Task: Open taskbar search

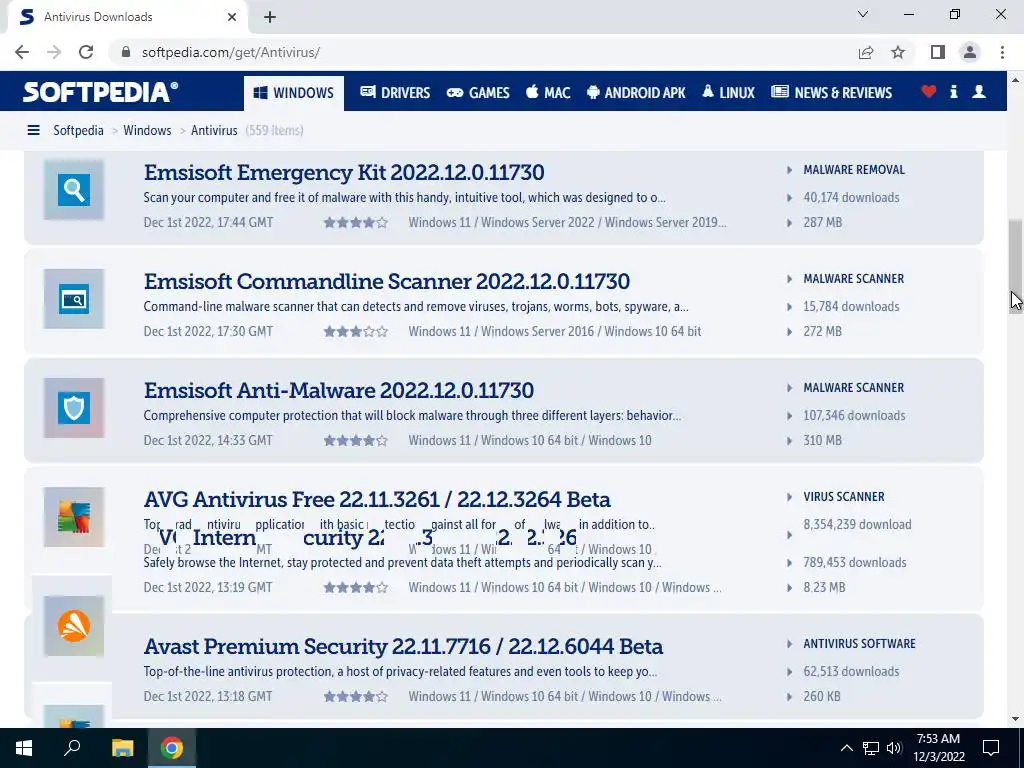Action: (72, 748)
